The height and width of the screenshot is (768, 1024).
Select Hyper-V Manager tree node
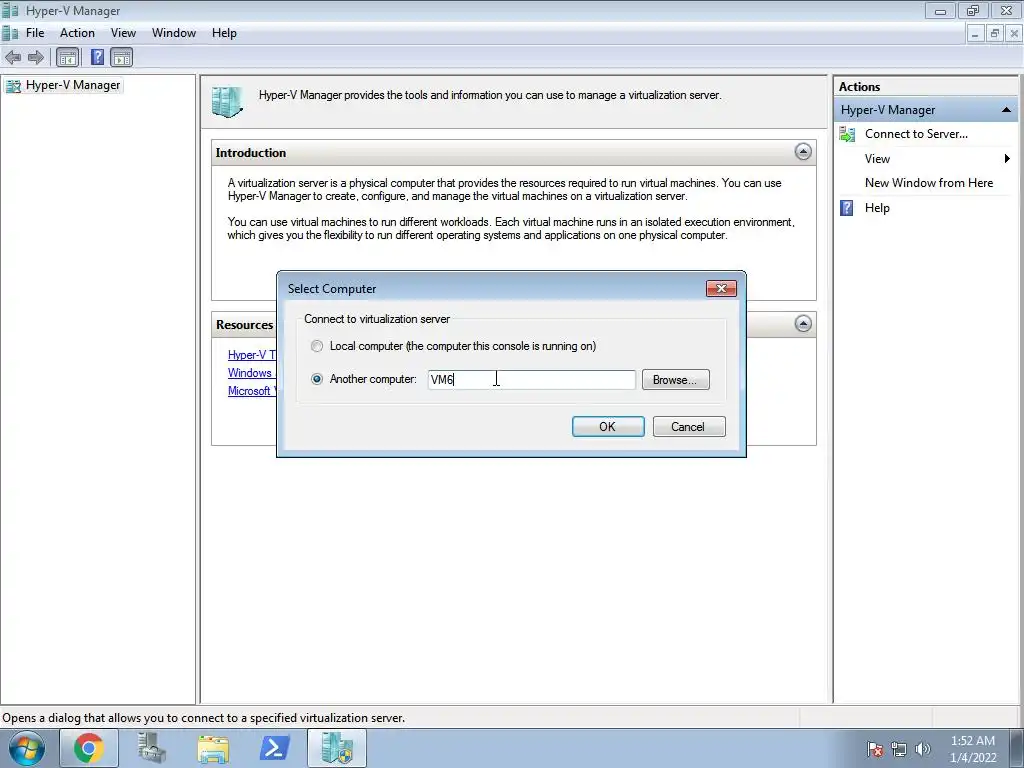pos(73,86)
